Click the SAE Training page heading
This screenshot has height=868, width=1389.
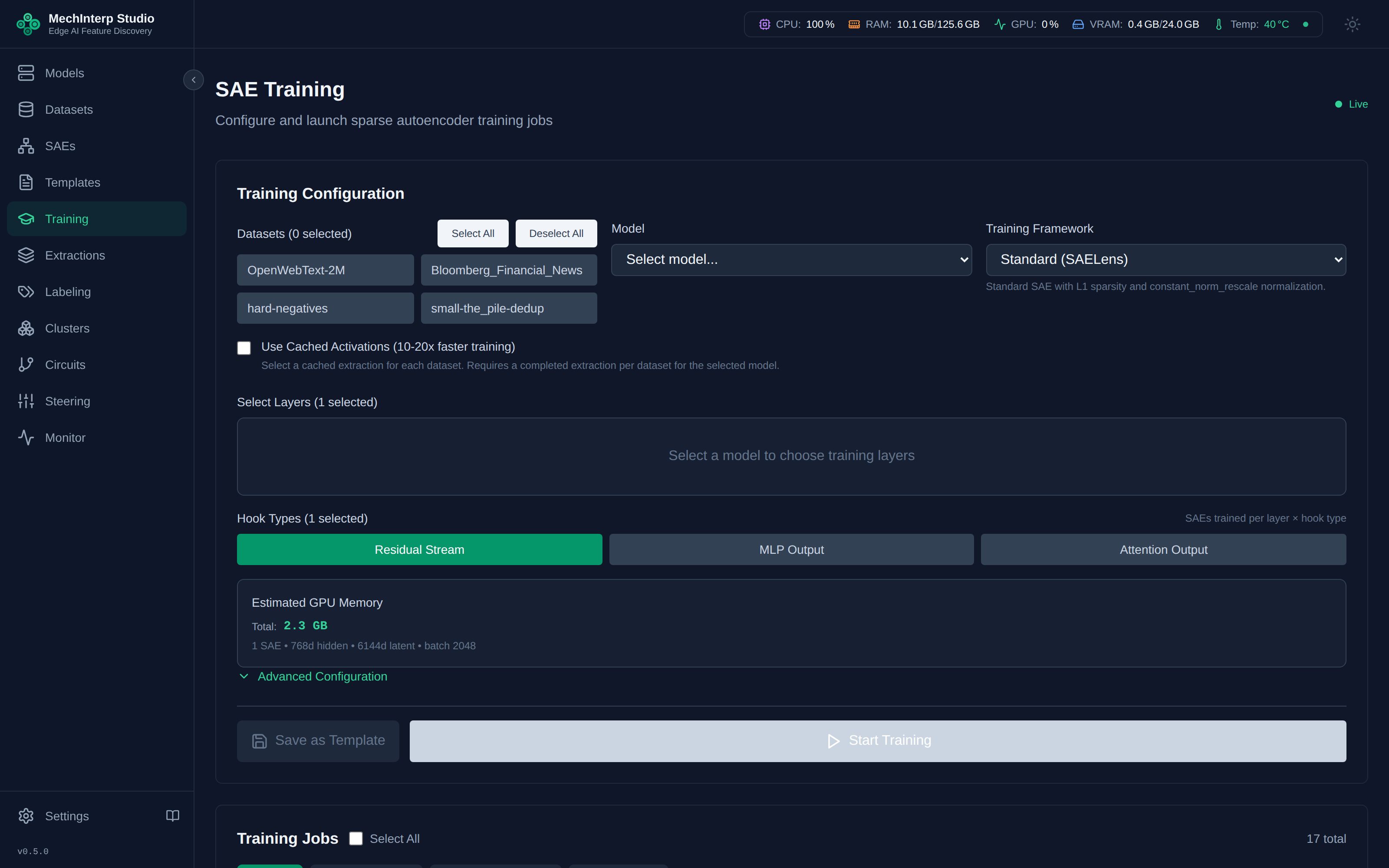(x=280, y=89)
